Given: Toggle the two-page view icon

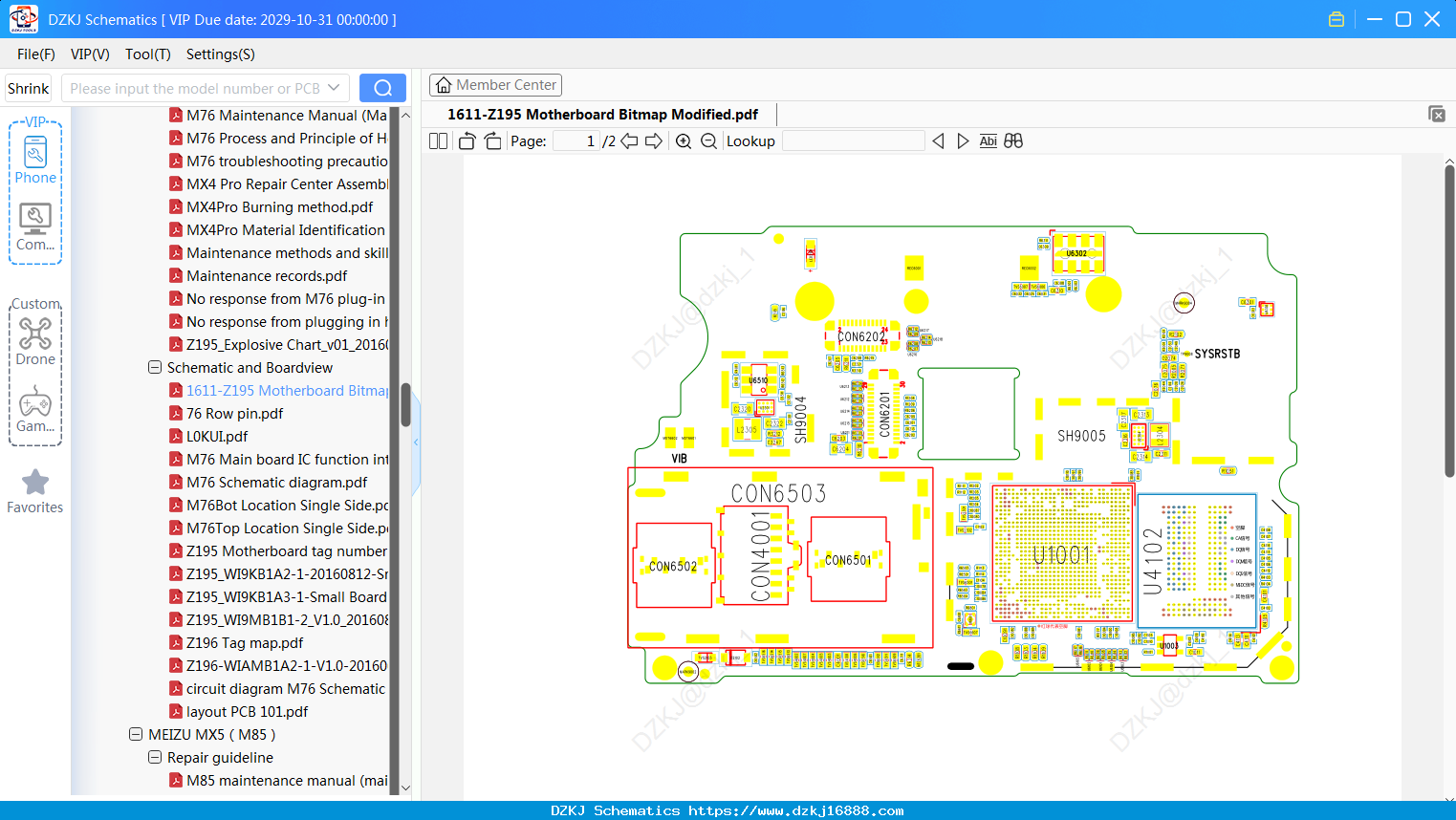Looking at the screenshot, I should [438, 141].
